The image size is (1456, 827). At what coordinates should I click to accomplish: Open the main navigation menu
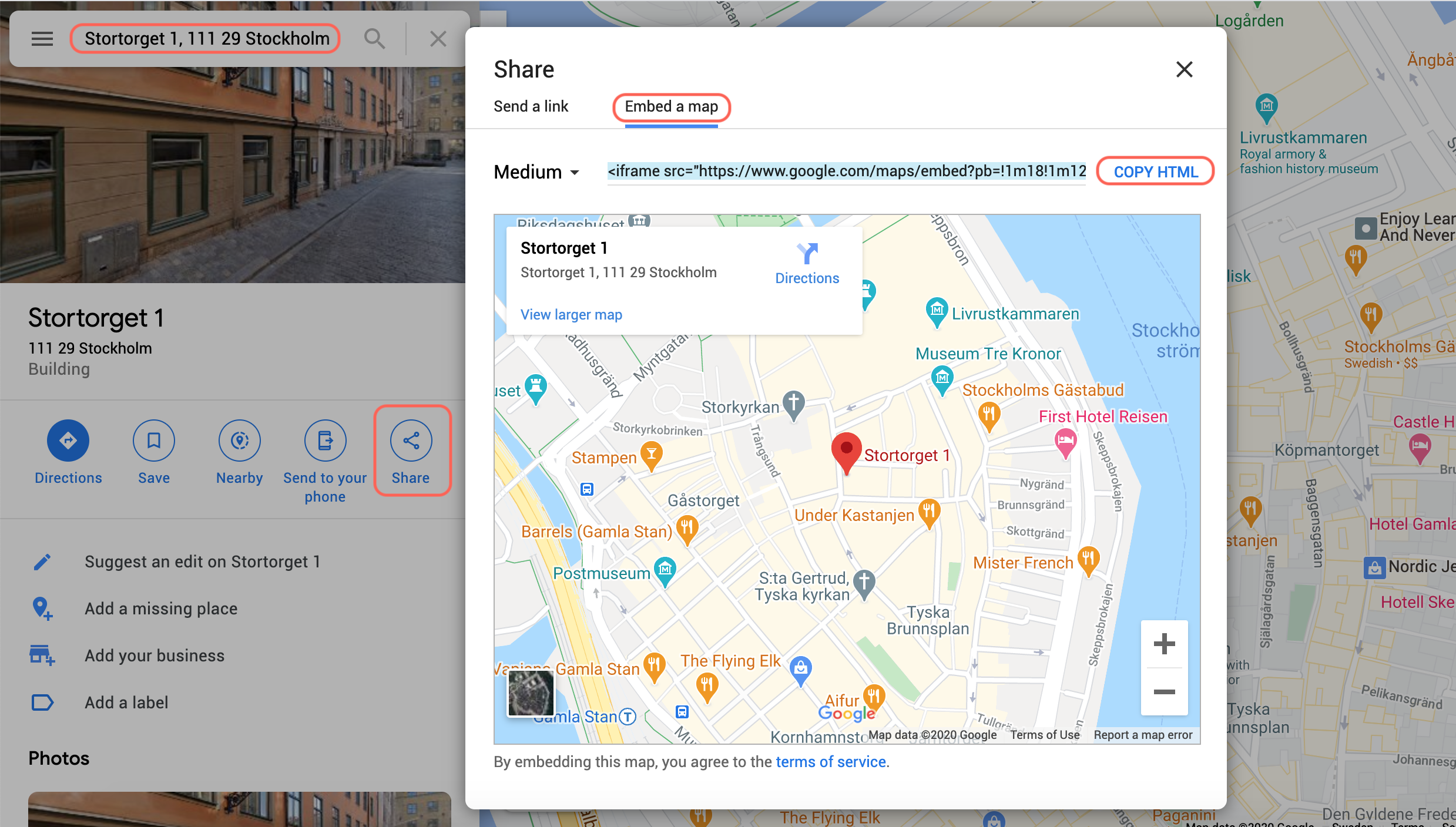pyautogui.click(x=42, y=38)
